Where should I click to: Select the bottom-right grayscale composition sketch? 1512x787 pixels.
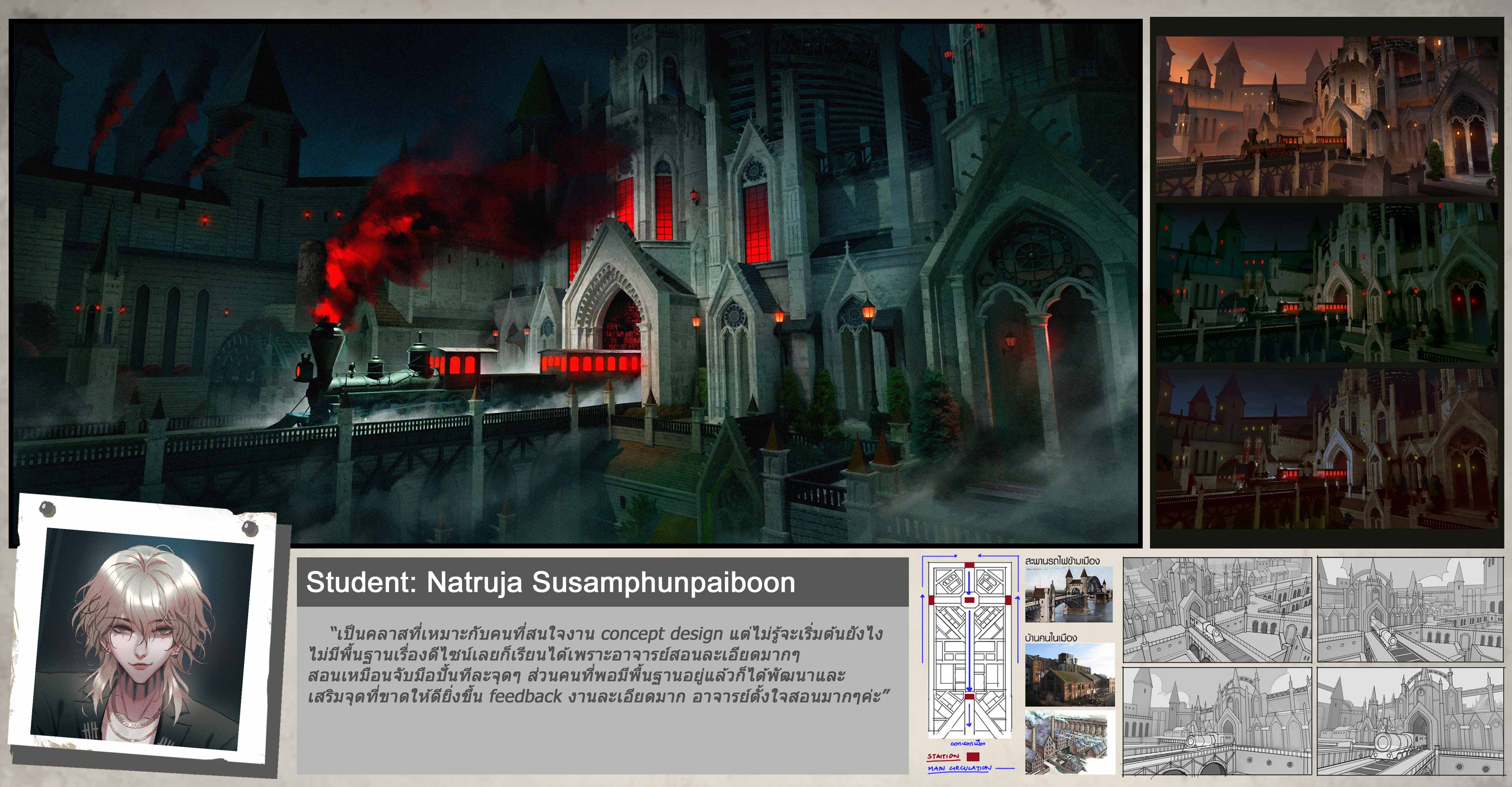(1410, 721)
